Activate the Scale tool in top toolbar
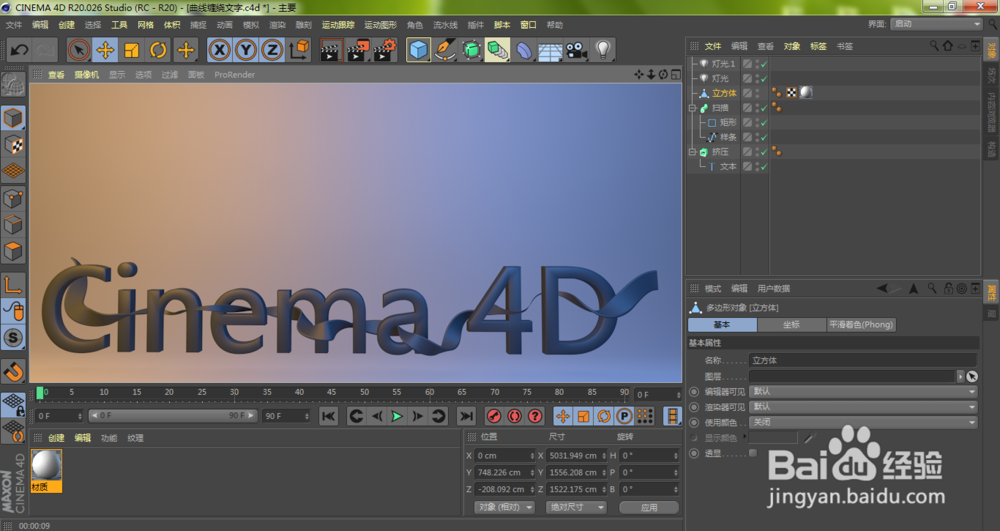1000x531 pixels. [132, 50]
